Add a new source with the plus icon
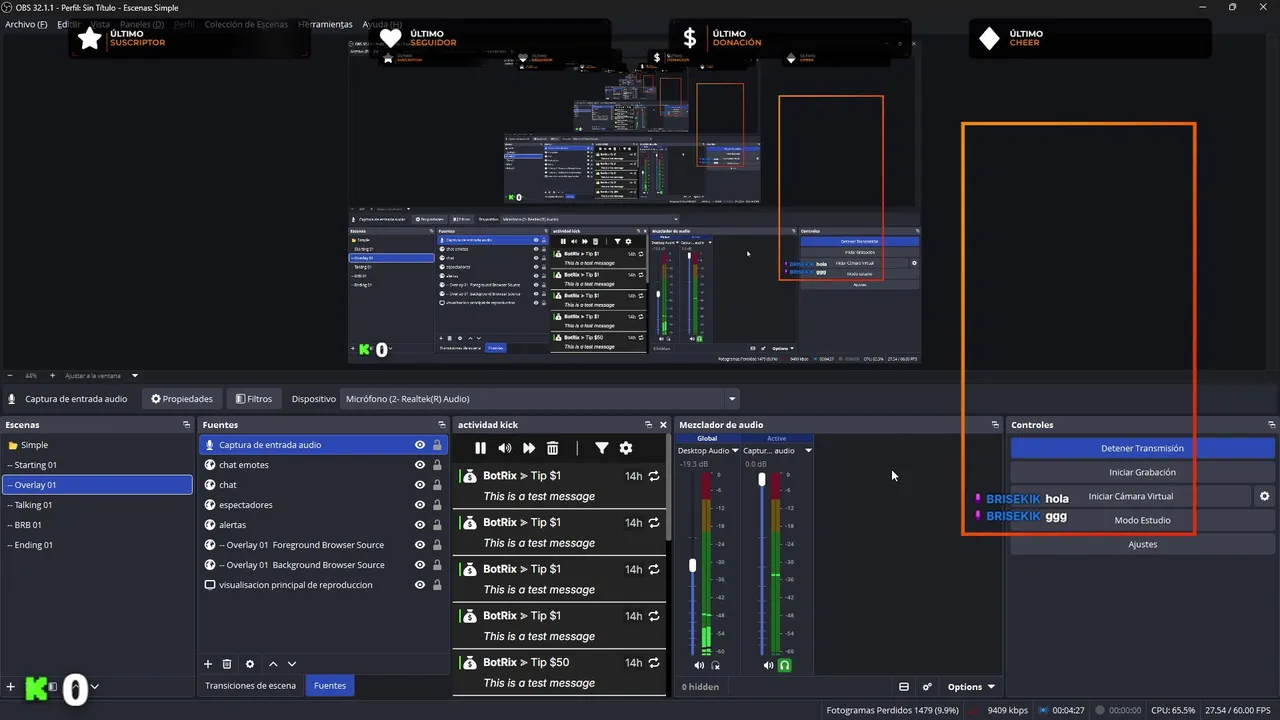Viewport: 1280px width, 720px height. [208, 664]
